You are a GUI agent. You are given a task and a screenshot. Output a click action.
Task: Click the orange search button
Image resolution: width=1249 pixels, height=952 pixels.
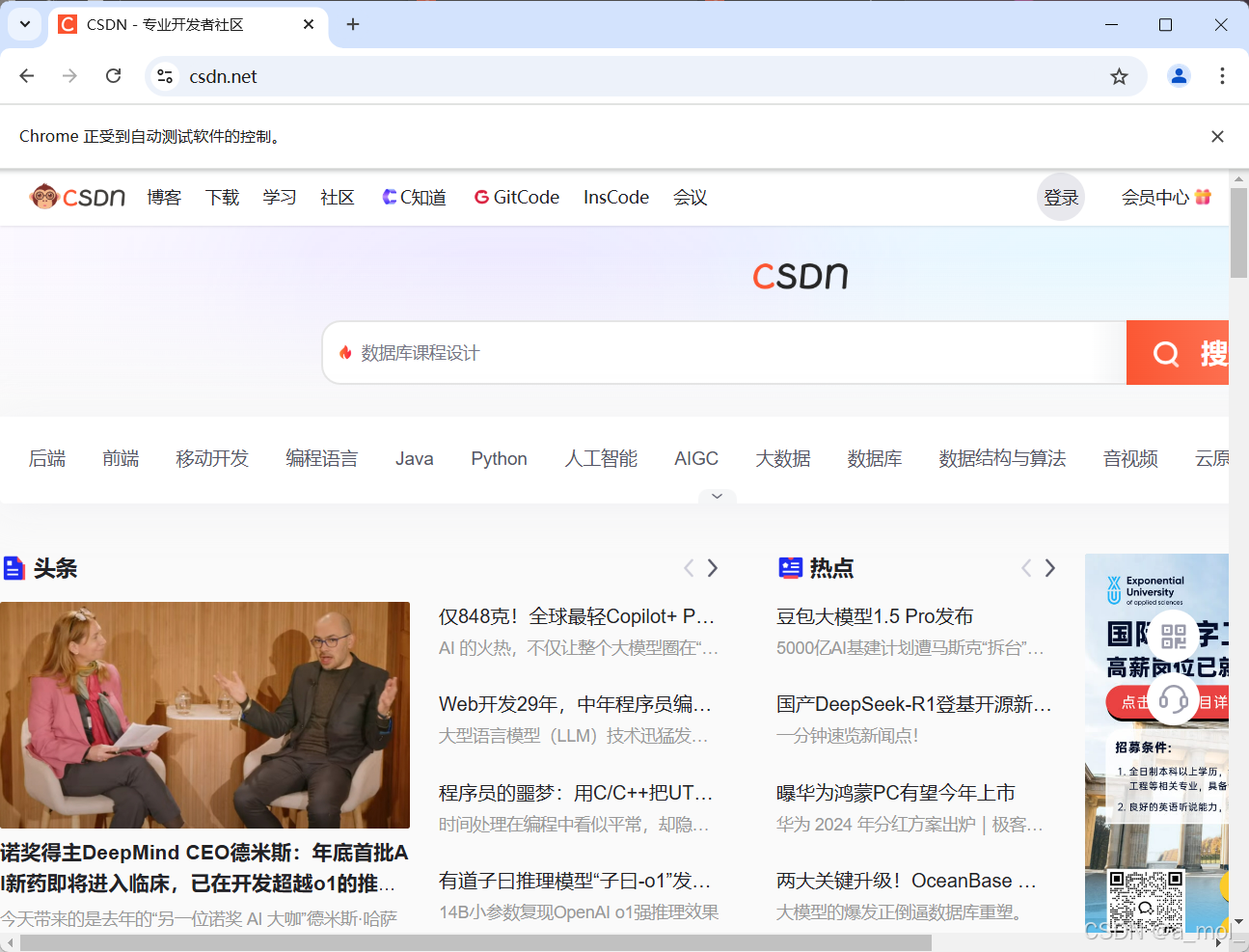pyautogui.click(x=1178, y=353)
